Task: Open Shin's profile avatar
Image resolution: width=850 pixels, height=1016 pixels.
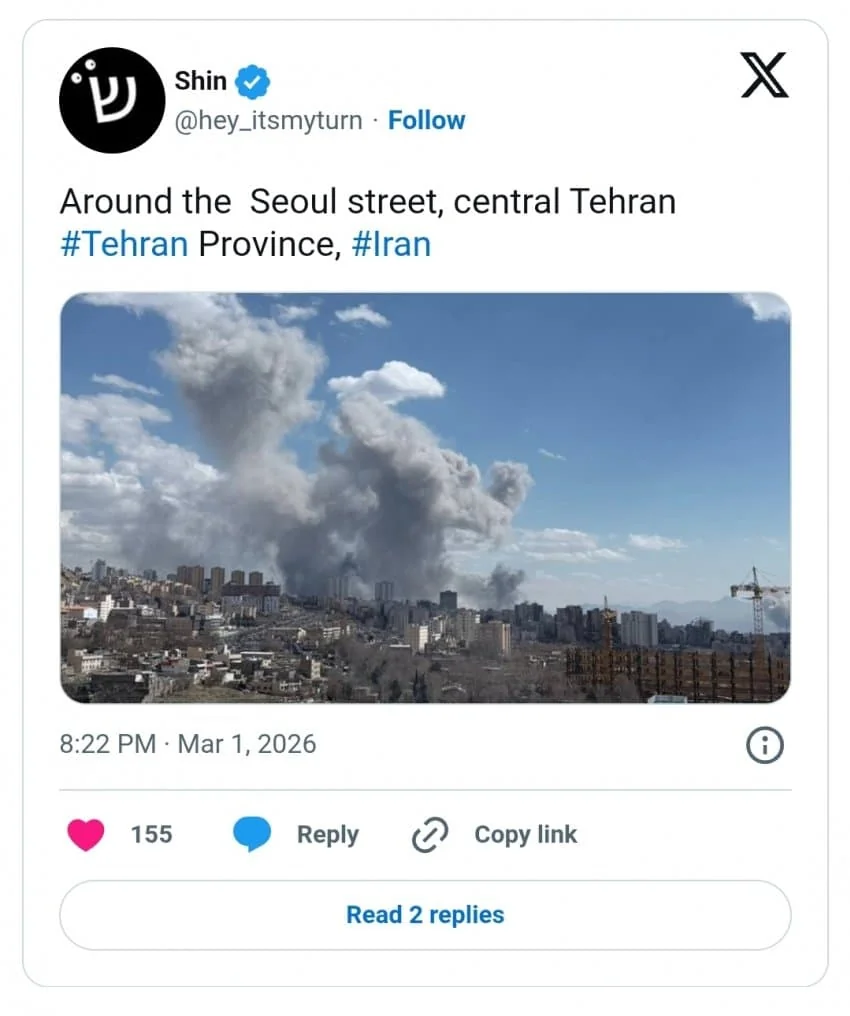Action: (x=112, y=100)
